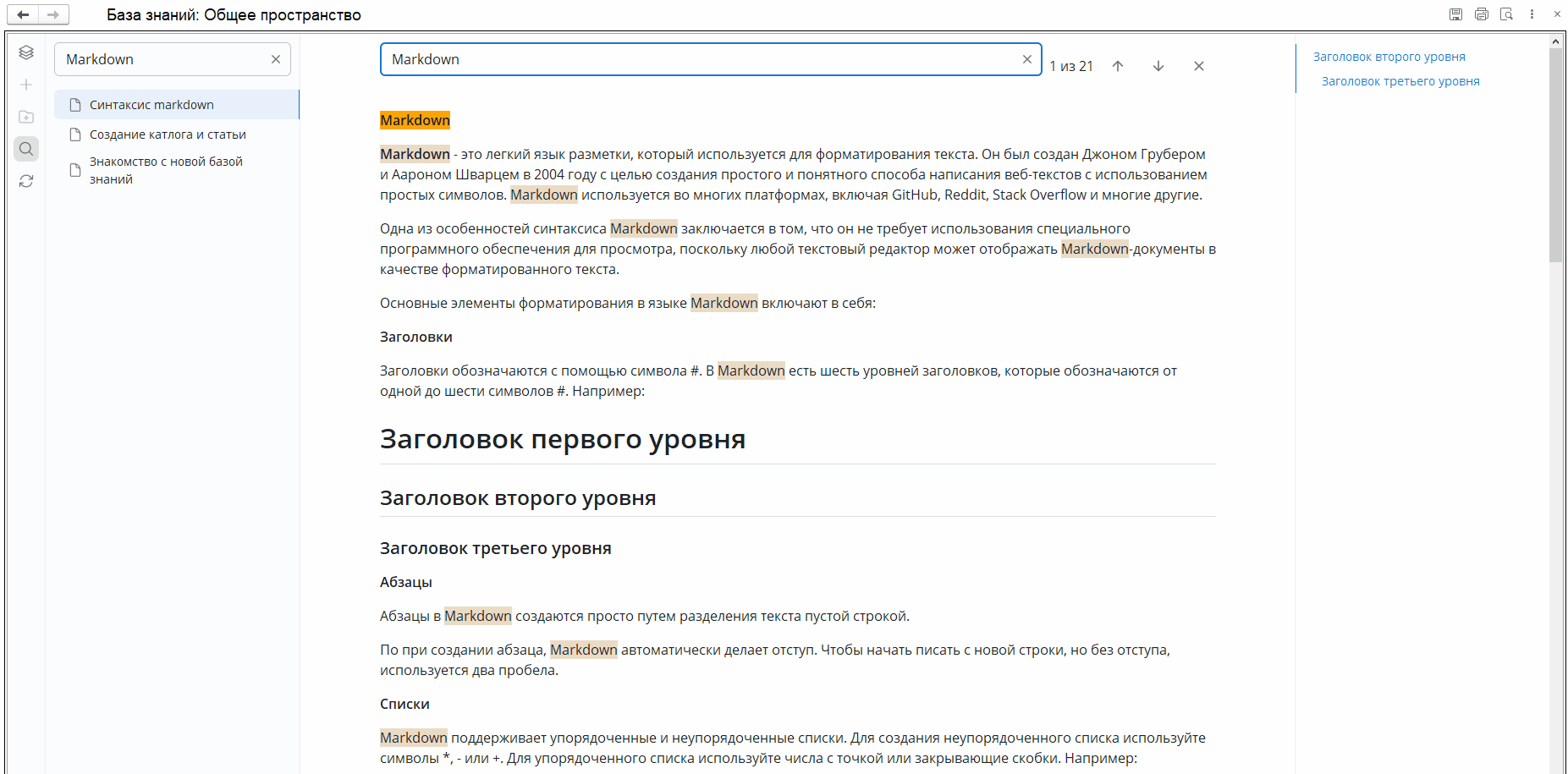Screen dimensions: 1568x774
Task: Select the create catalog folder icon
Action: click(25, 117)
